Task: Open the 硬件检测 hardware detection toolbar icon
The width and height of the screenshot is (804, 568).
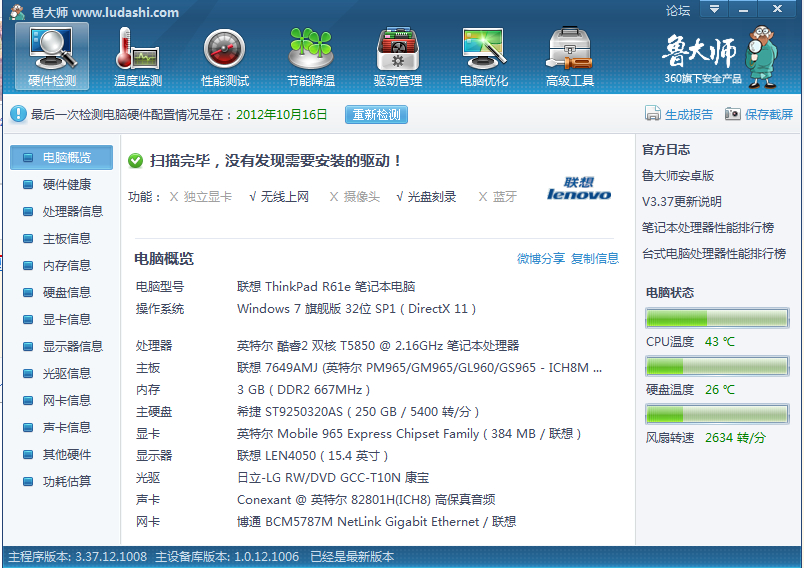Action: click(52, 56)
